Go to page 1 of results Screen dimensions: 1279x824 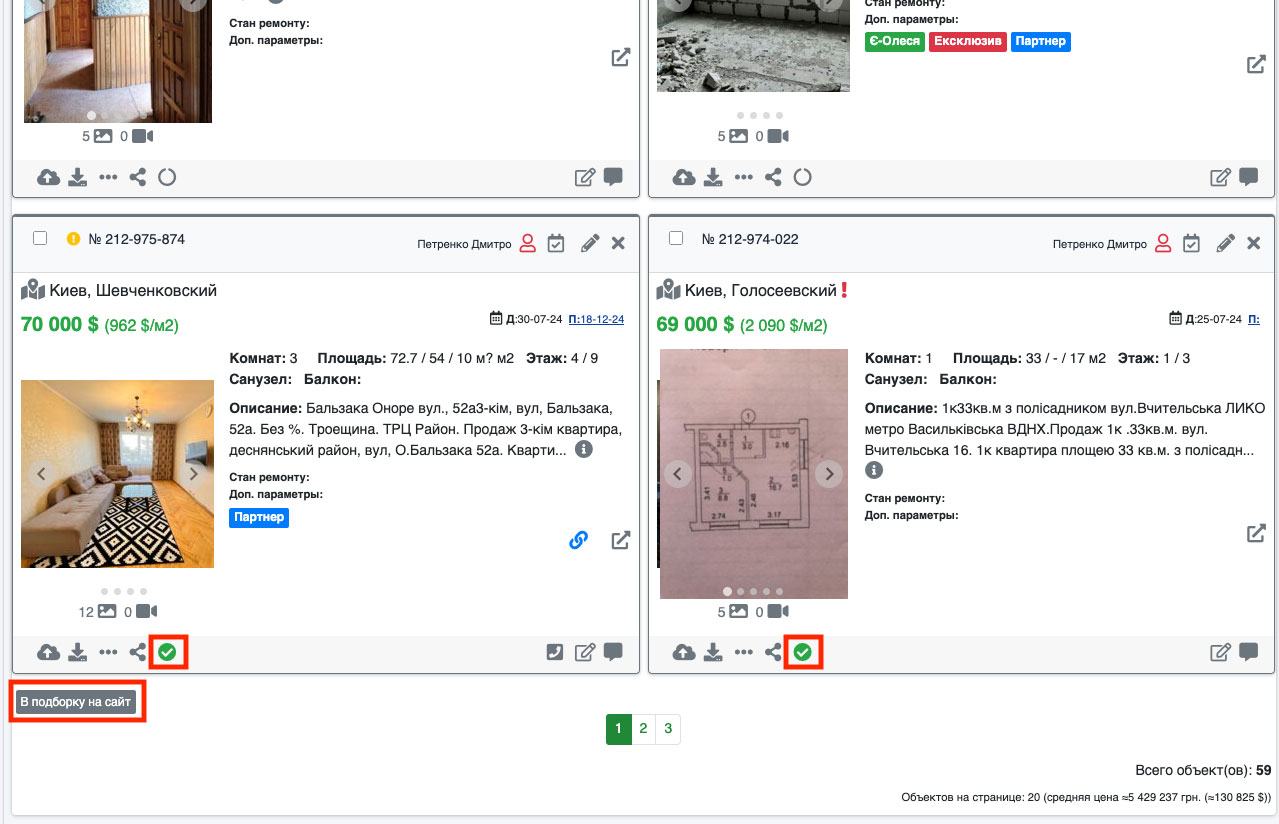point(618,729)
